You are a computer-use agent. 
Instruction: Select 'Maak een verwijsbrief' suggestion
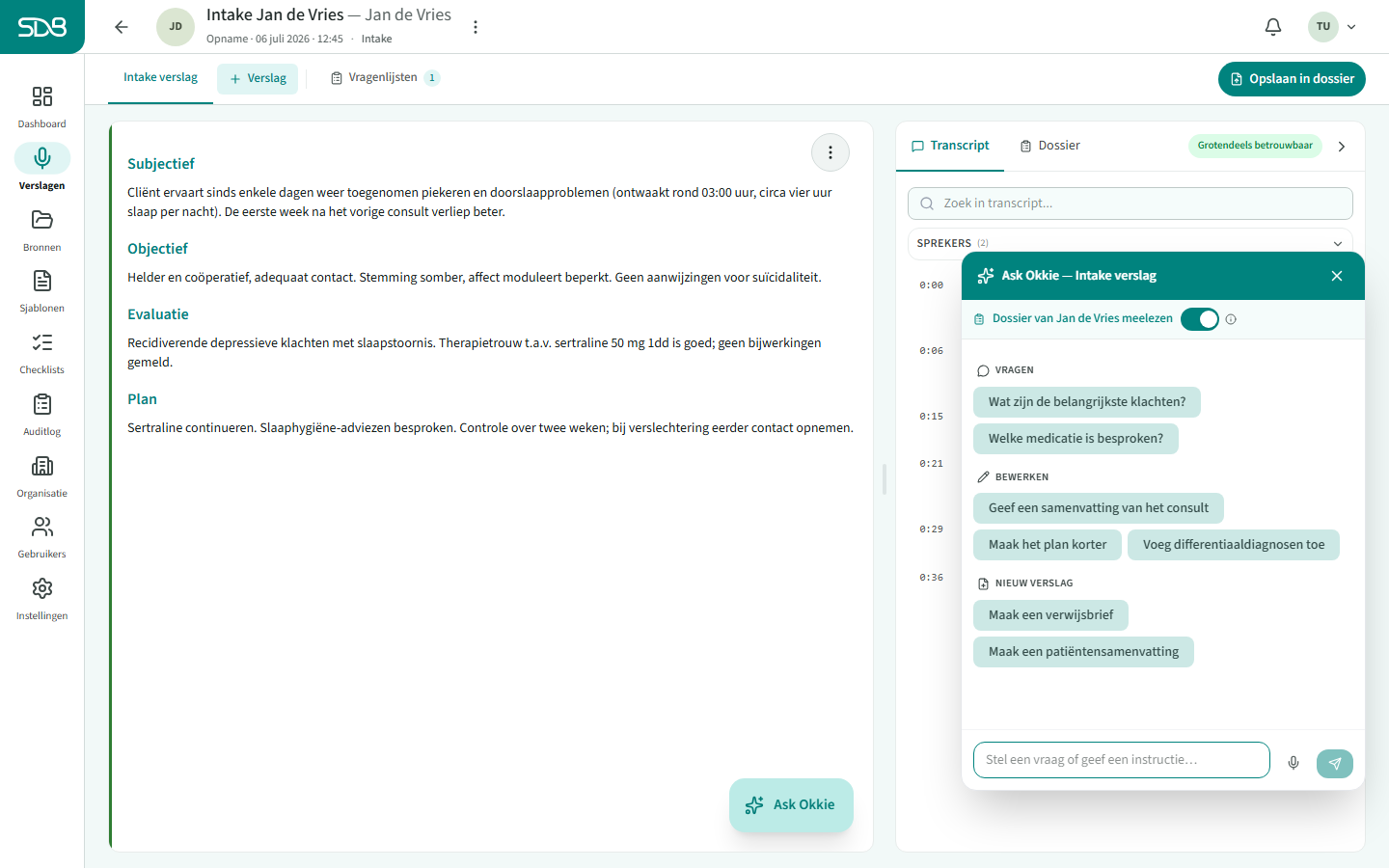coord(1050,615)
